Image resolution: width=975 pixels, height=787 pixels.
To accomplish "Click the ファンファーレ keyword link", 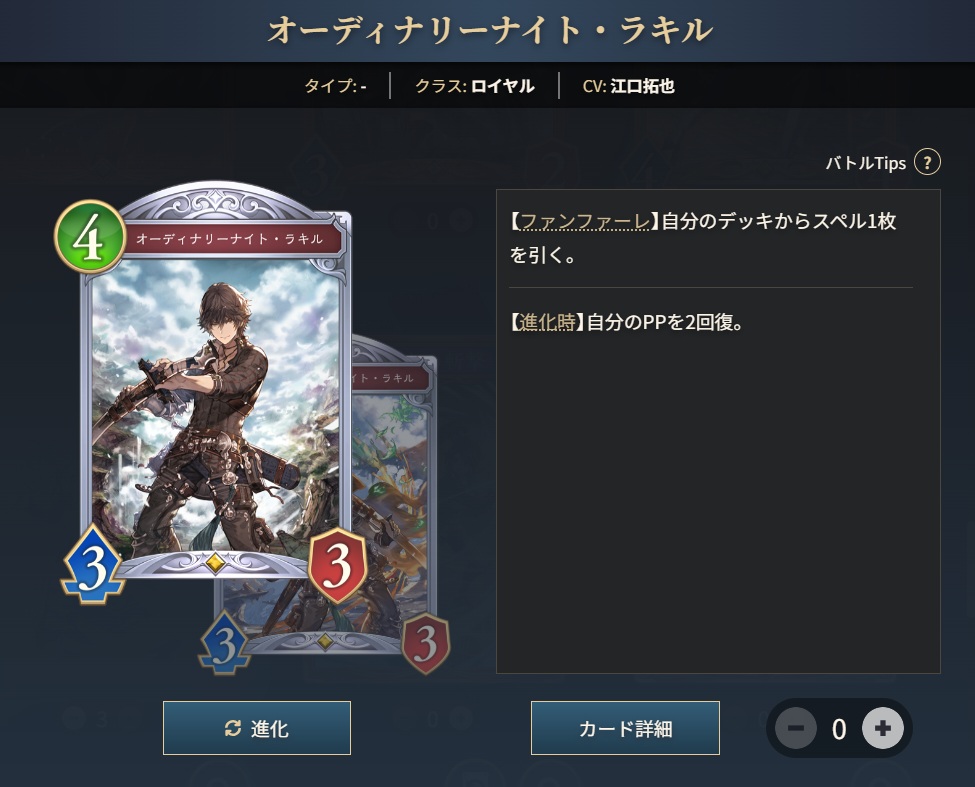I will 585,221.
